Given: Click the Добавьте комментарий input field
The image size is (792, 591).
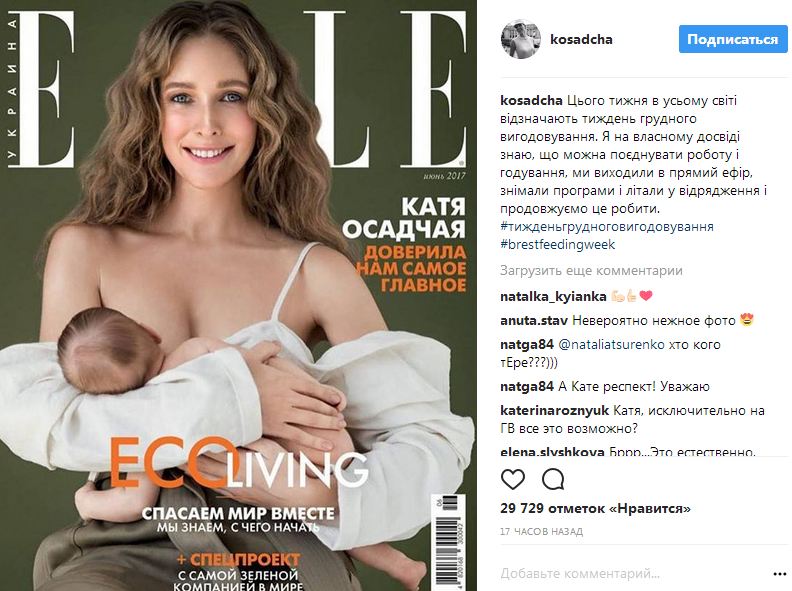Looking at the screenshot, I should pos(631,574).
